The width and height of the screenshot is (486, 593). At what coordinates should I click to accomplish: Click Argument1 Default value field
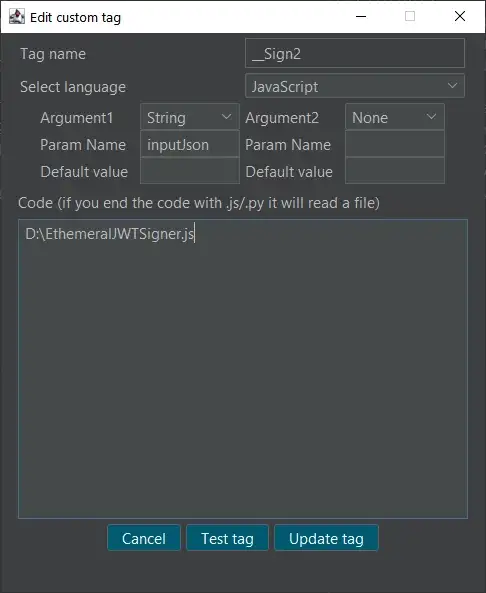(190, 171)
